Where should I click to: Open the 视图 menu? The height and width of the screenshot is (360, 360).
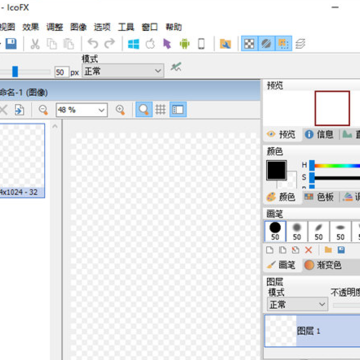coord(7,27)
